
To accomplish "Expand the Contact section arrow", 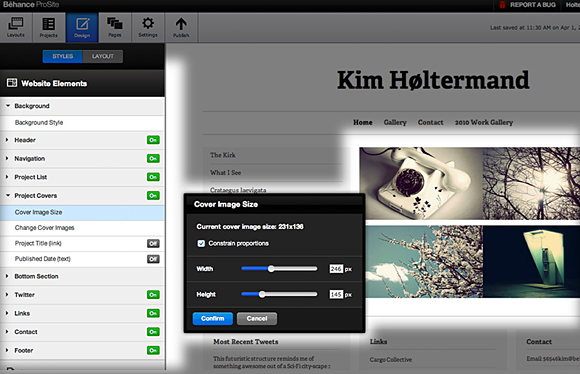I will click(7, 331).
